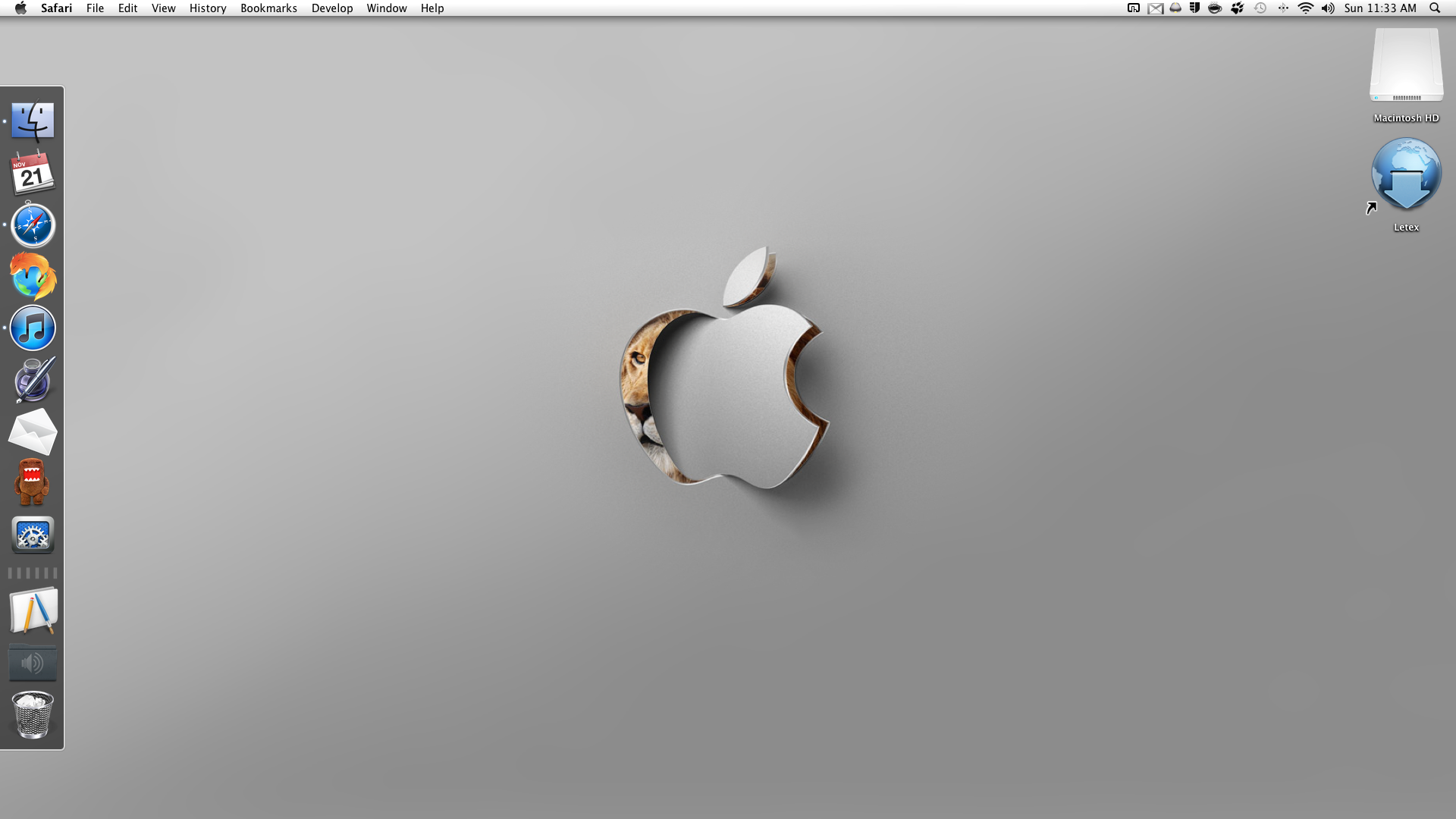Click the brown Domo monster dock icon

(33, 483)
